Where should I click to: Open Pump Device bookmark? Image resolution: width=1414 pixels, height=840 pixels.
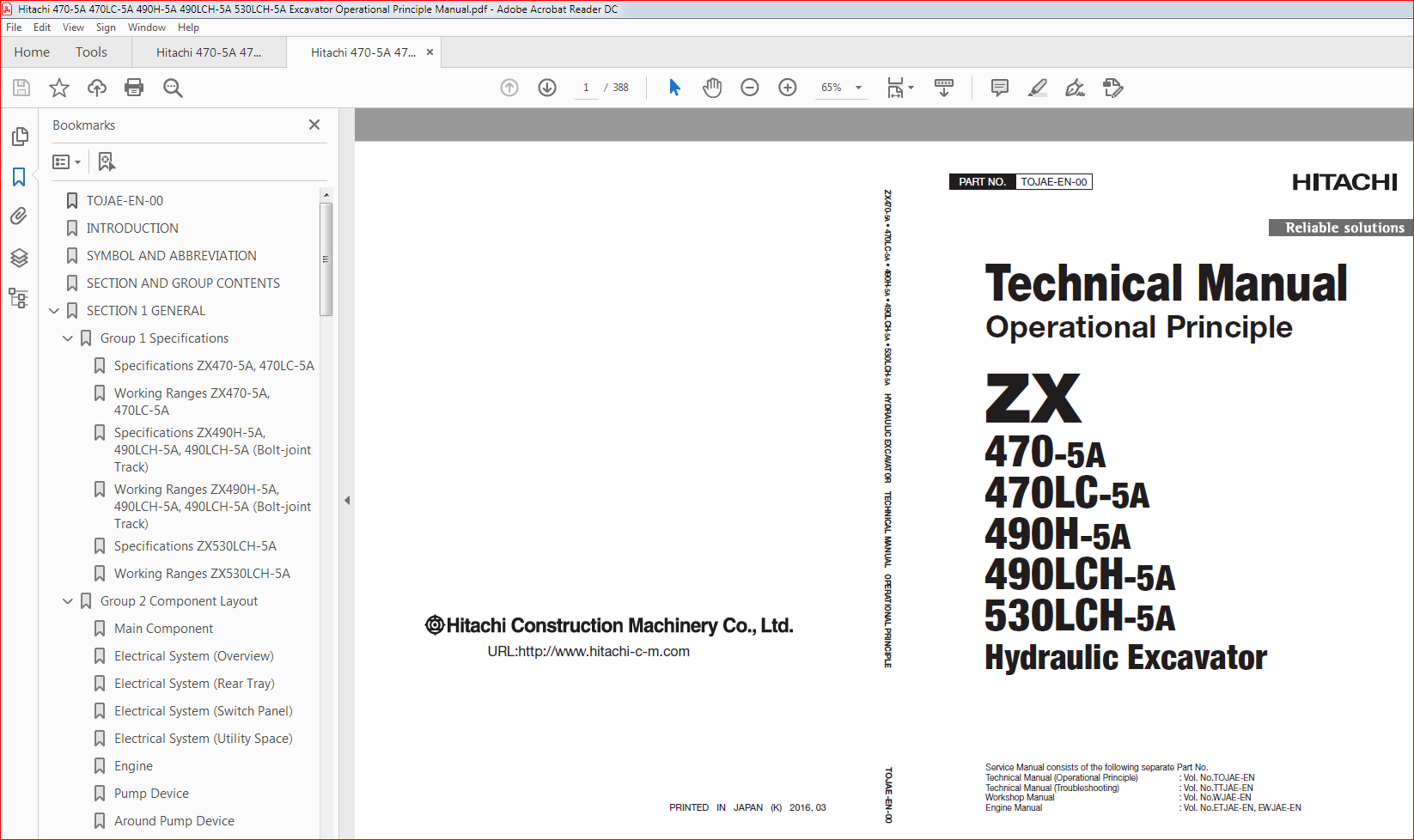(x=151, y=794)
